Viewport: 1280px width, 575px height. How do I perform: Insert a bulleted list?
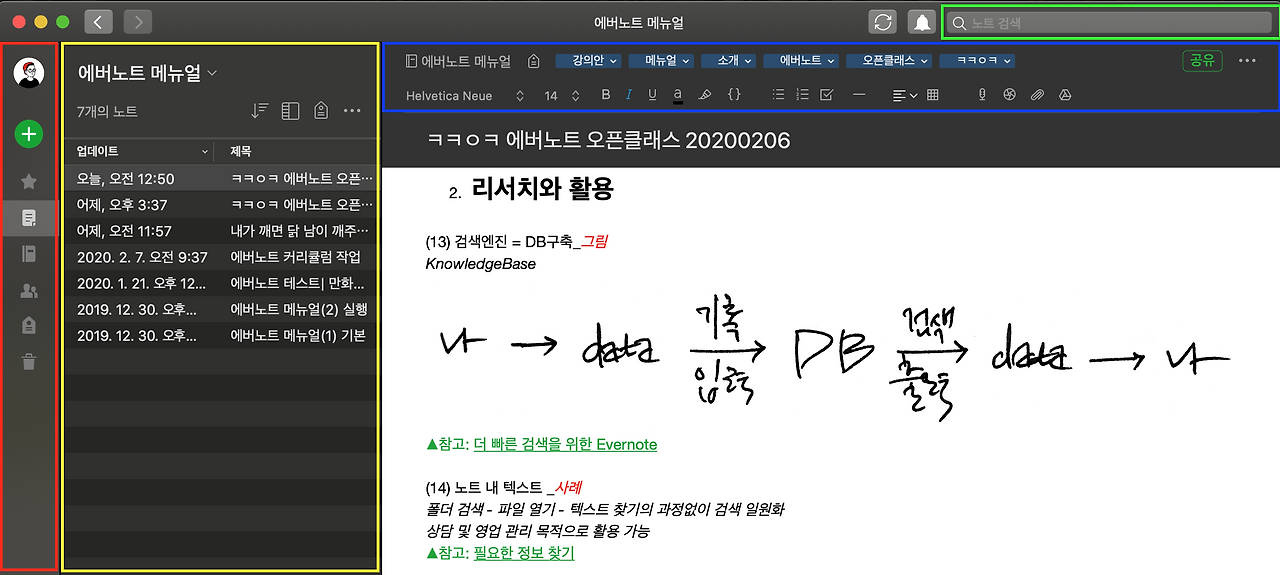pos(779,95)
